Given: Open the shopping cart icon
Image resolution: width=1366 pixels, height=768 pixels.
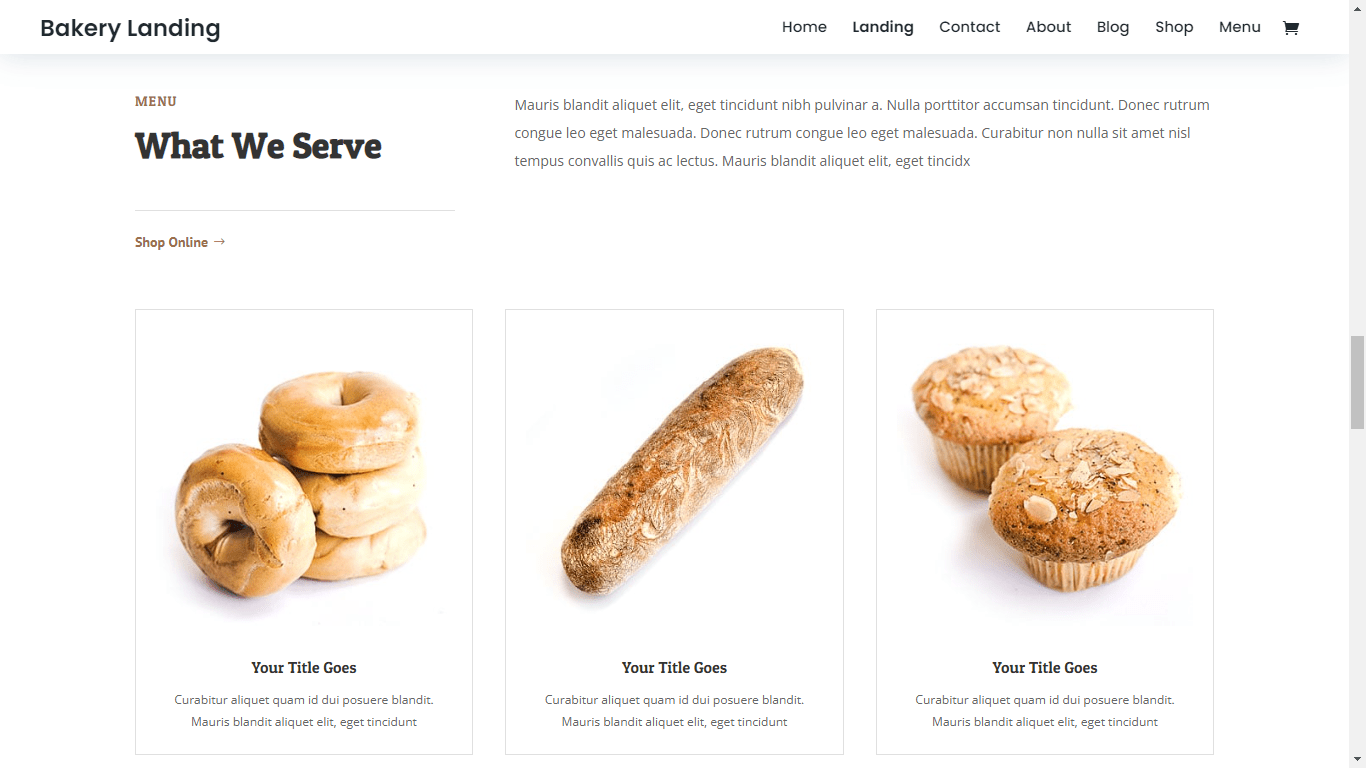Looking at the screenshot, I should [x=1290, y=28].
